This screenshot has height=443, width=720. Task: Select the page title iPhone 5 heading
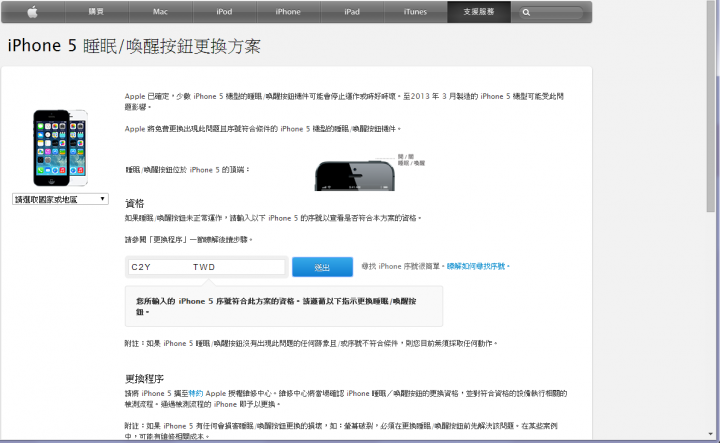click(x=134, y=46)
